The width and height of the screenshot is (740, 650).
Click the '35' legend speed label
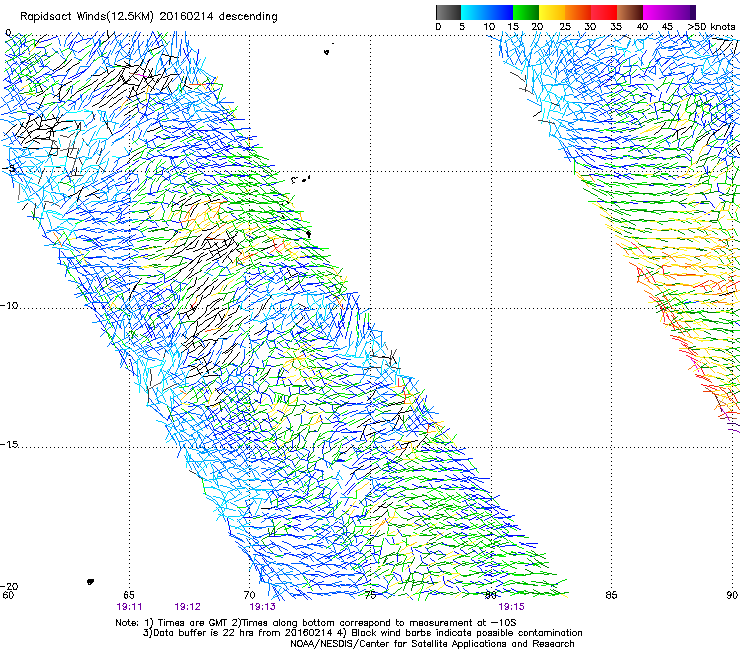(616, 27)
